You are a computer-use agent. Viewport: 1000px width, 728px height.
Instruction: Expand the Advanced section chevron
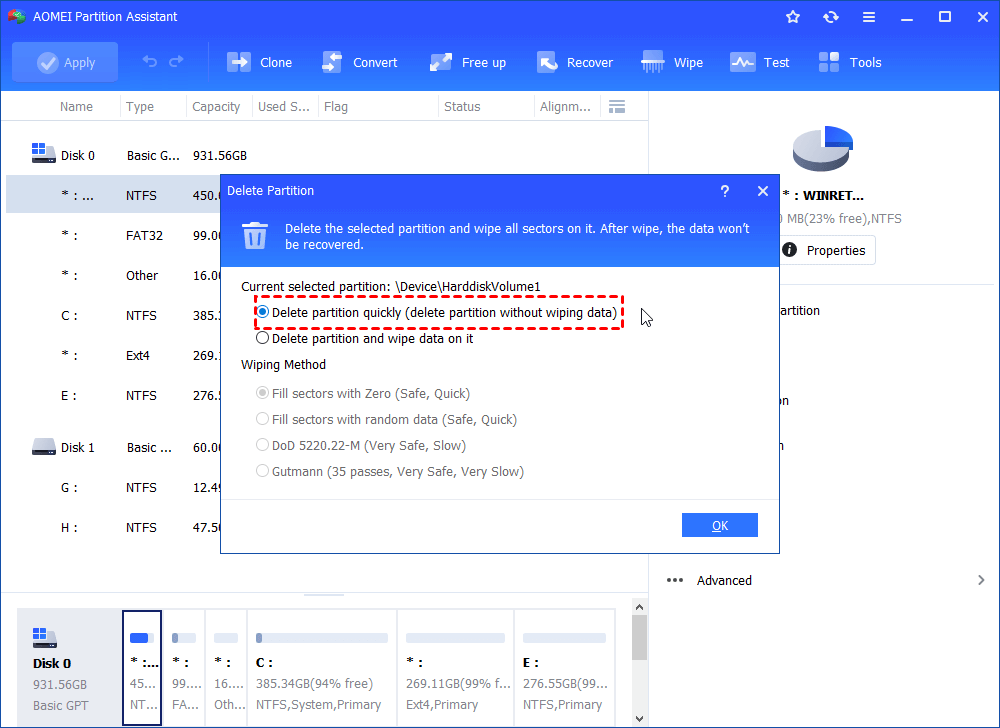981,580
